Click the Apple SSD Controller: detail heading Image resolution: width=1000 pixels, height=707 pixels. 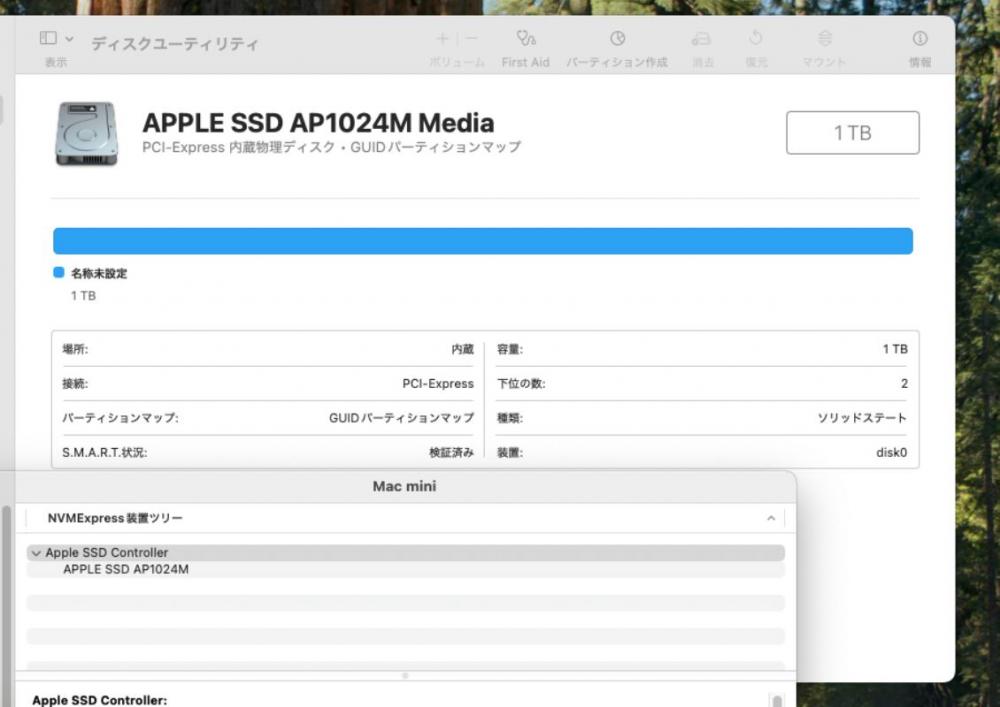tap(99, 700)
